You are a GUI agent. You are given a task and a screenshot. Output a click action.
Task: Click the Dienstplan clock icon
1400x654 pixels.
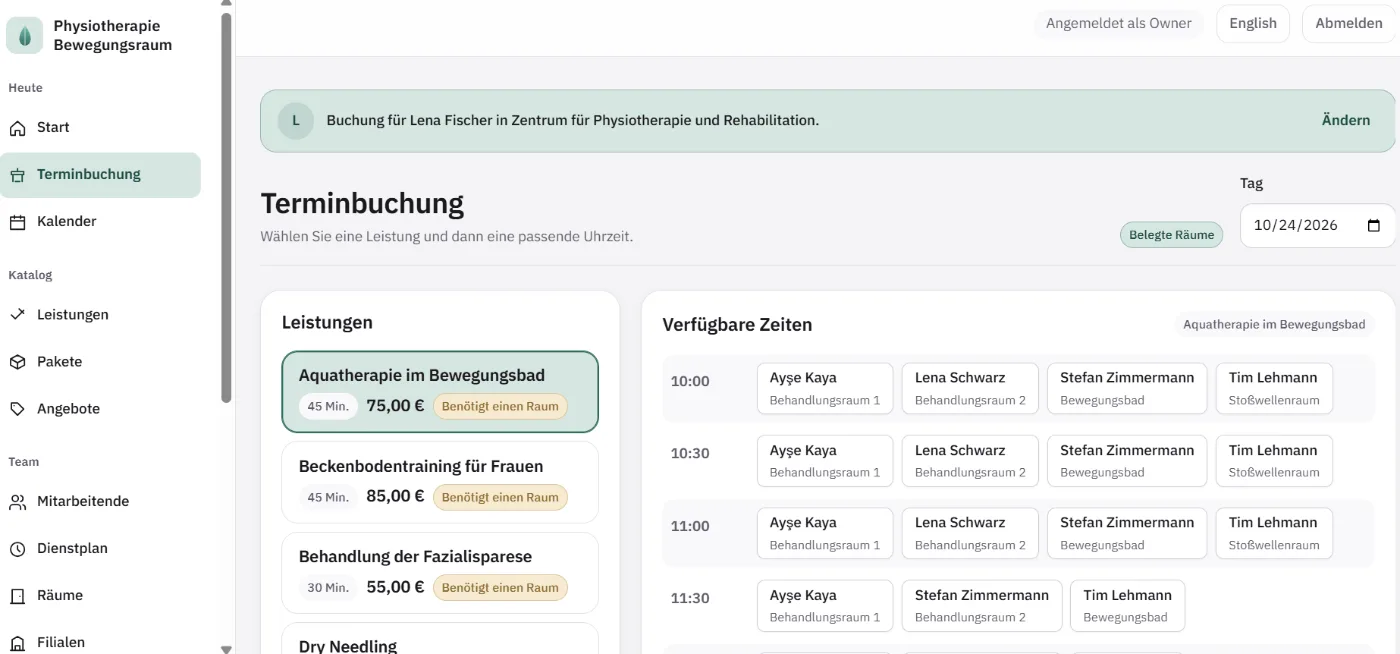[x=17, y=549]
